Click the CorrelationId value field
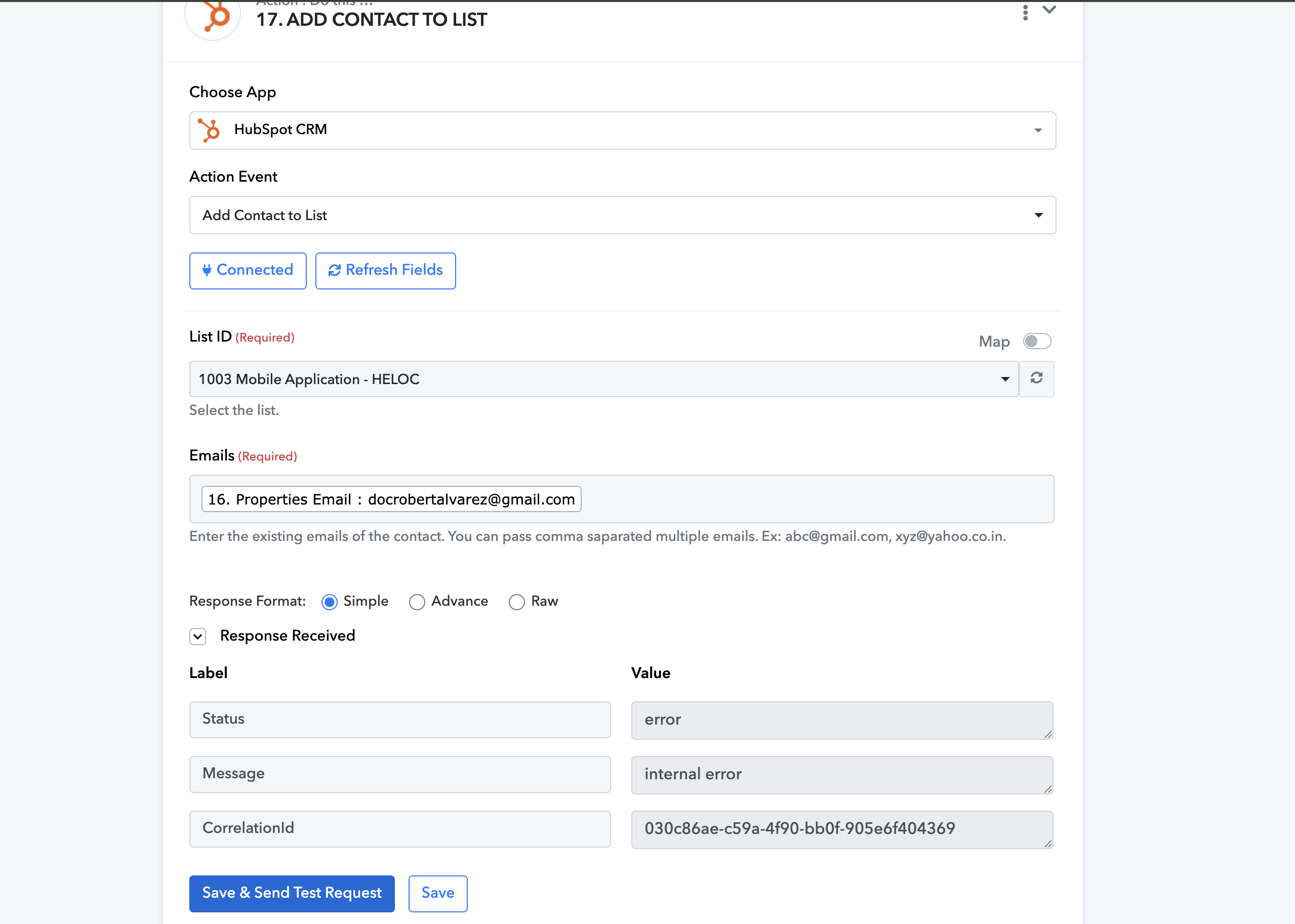This screenshot has width=1295, height=924. [x=841, y=829]
